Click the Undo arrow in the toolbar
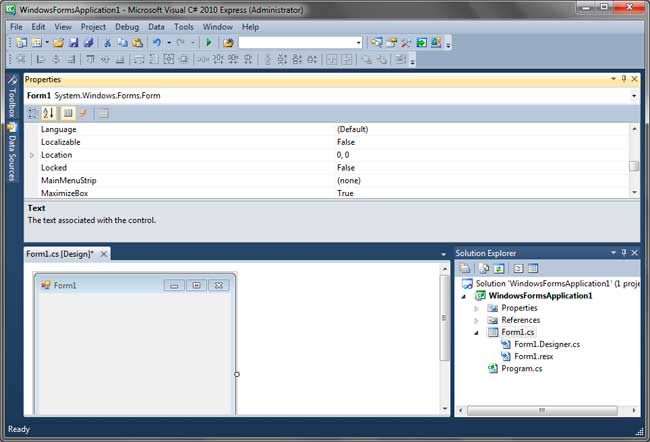650x442 pixels. [157, 43]
